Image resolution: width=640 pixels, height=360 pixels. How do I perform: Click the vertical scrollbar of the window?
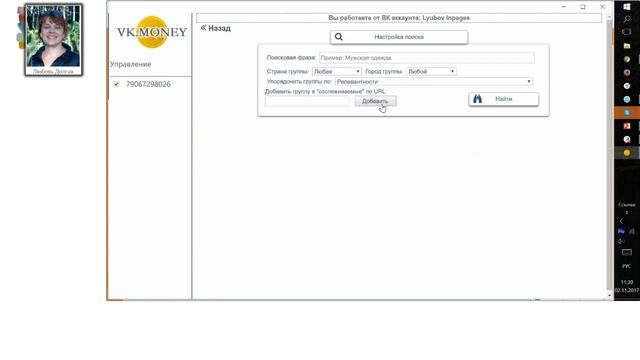609,155
